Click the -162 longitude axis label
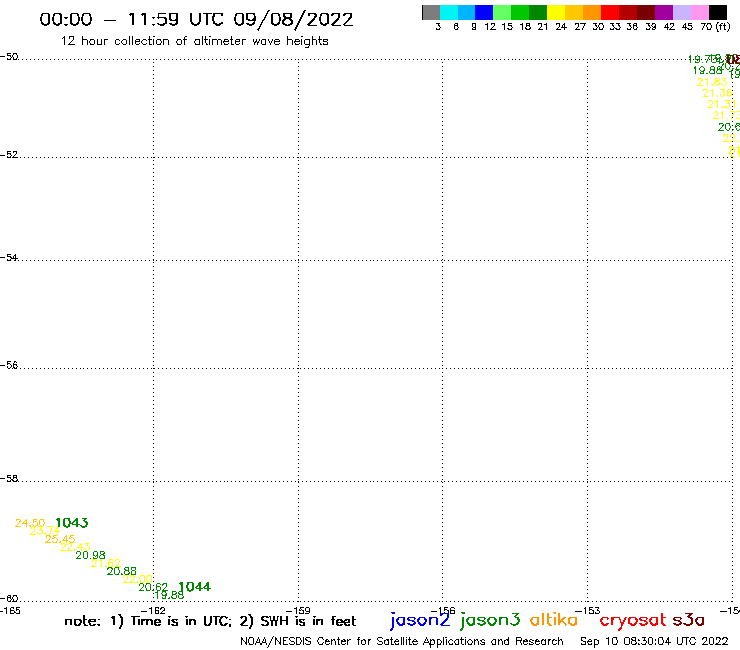740x650 pixels. (153, 610)
